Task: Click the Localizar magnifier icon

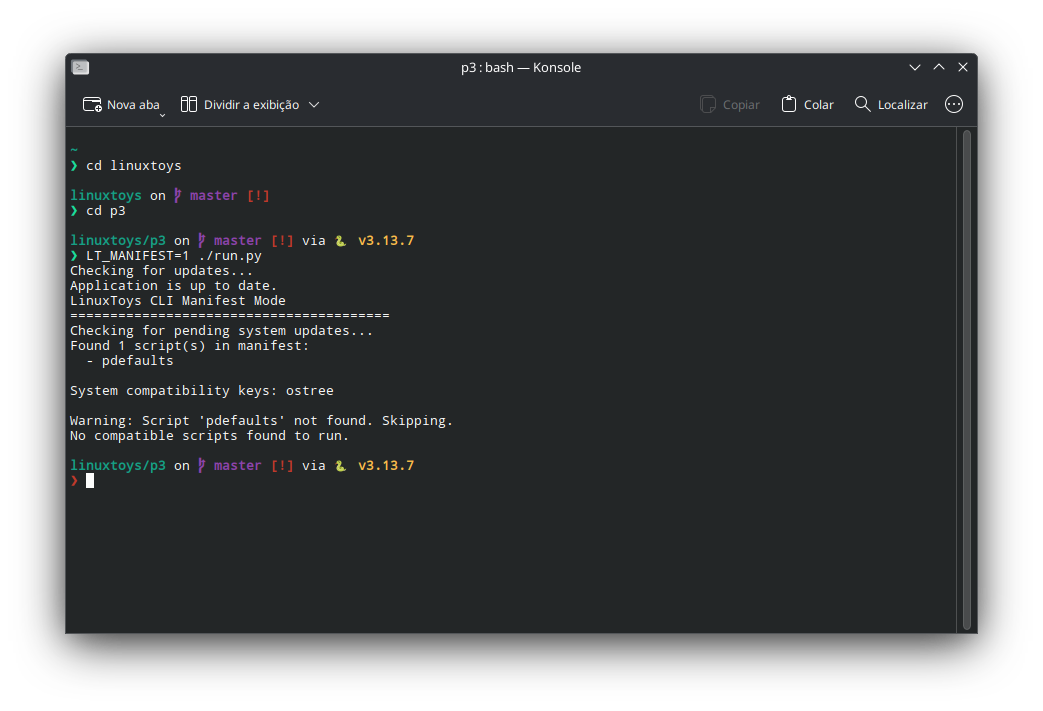Action: (x=861, y=103)
